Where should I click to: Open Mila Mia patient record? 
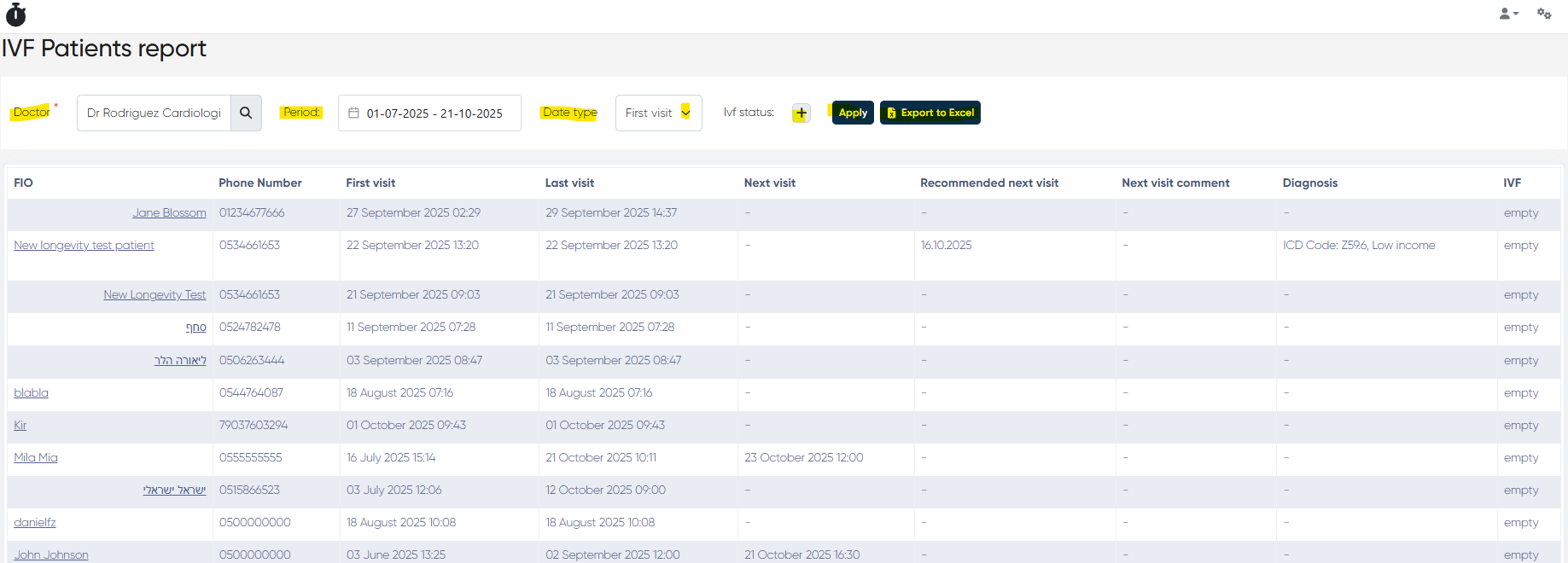36,458
